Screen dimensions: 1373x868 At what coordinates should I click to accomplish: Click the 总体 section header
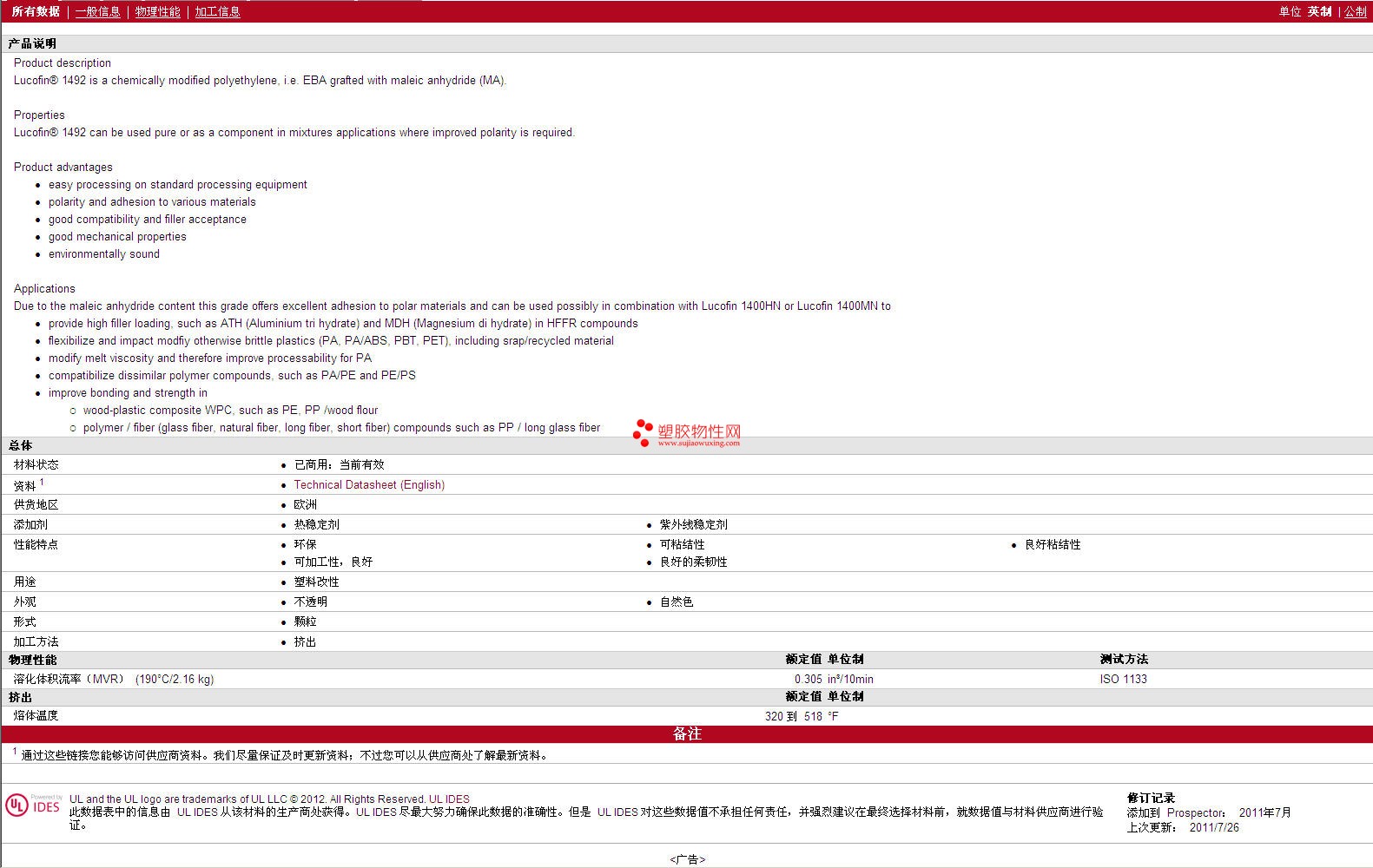click(20, 445)
